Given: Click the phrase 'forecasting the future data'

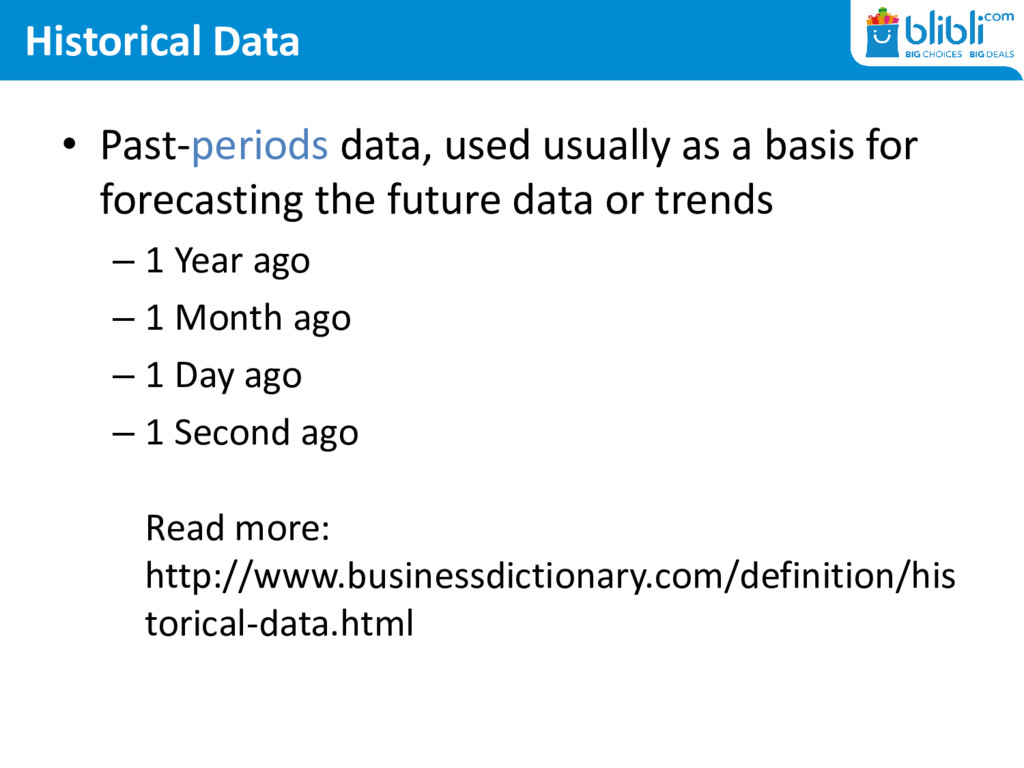Looking at the screenshot, I should (346, 200).
